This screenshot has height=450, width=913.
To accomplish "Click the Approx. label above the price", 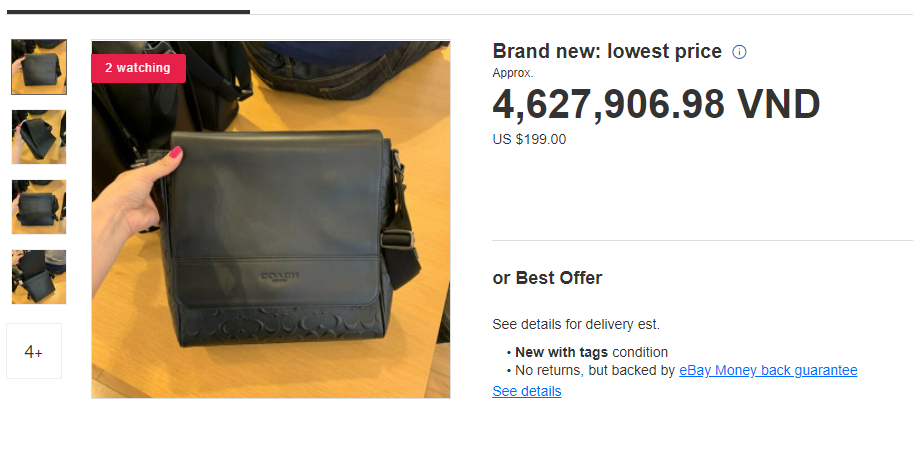I will 513,73.
